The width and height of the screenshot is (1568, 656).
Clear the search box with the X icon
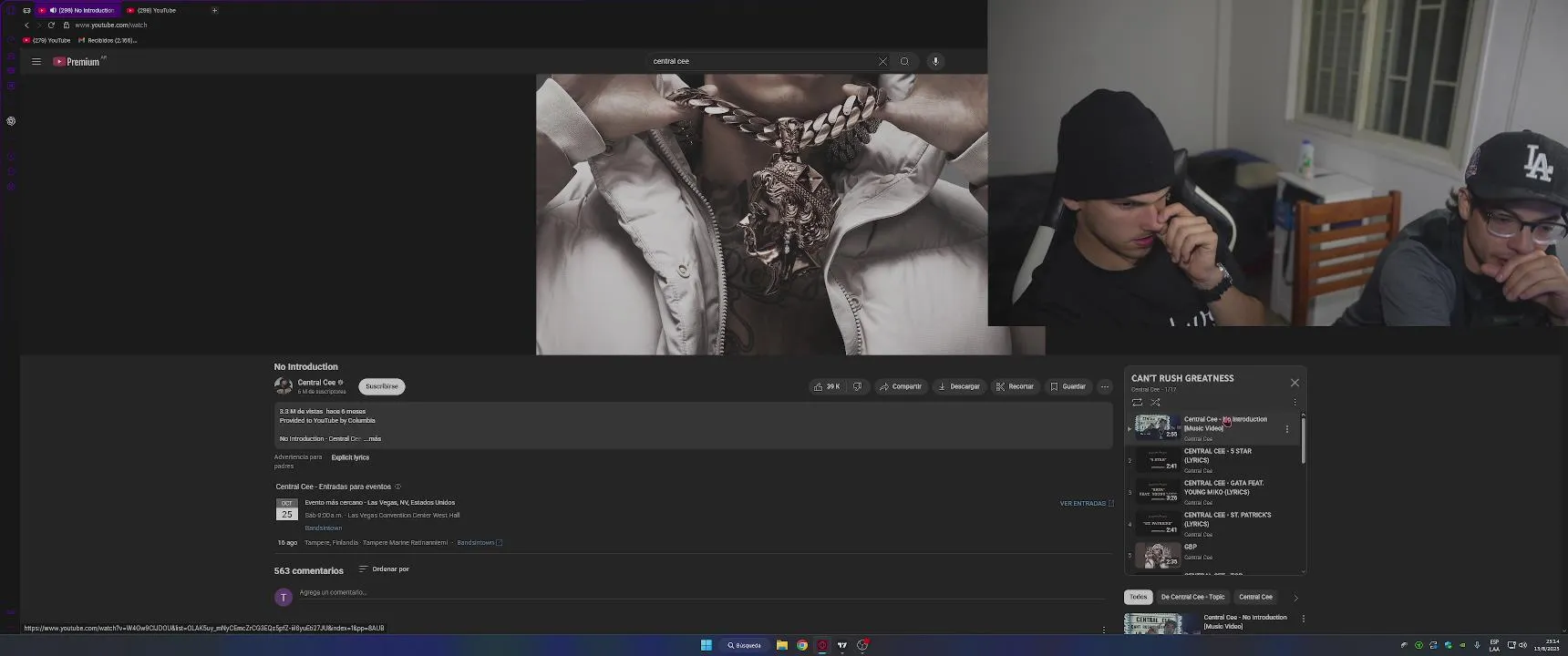tap(882, 62)
